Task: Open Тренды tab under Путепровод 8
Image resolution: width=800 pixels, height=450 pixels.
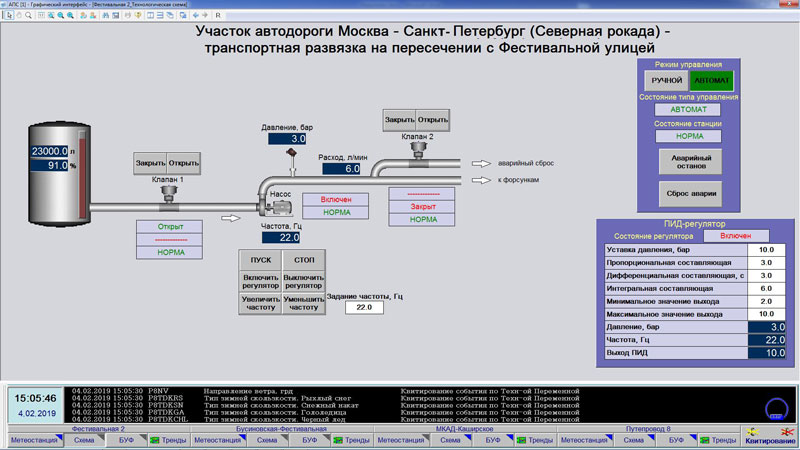Action: [x=718, y=440]
